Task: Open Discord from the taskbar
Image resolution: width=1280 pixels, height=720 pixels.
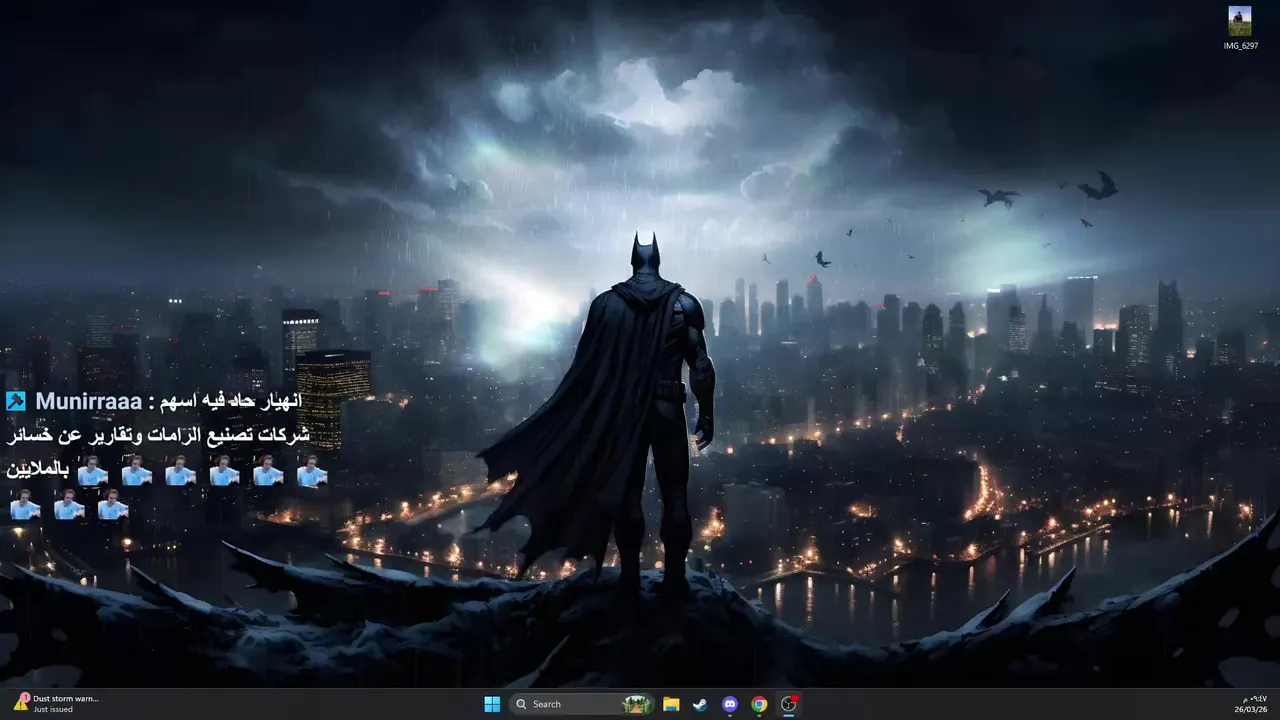Action: [730, 704]
